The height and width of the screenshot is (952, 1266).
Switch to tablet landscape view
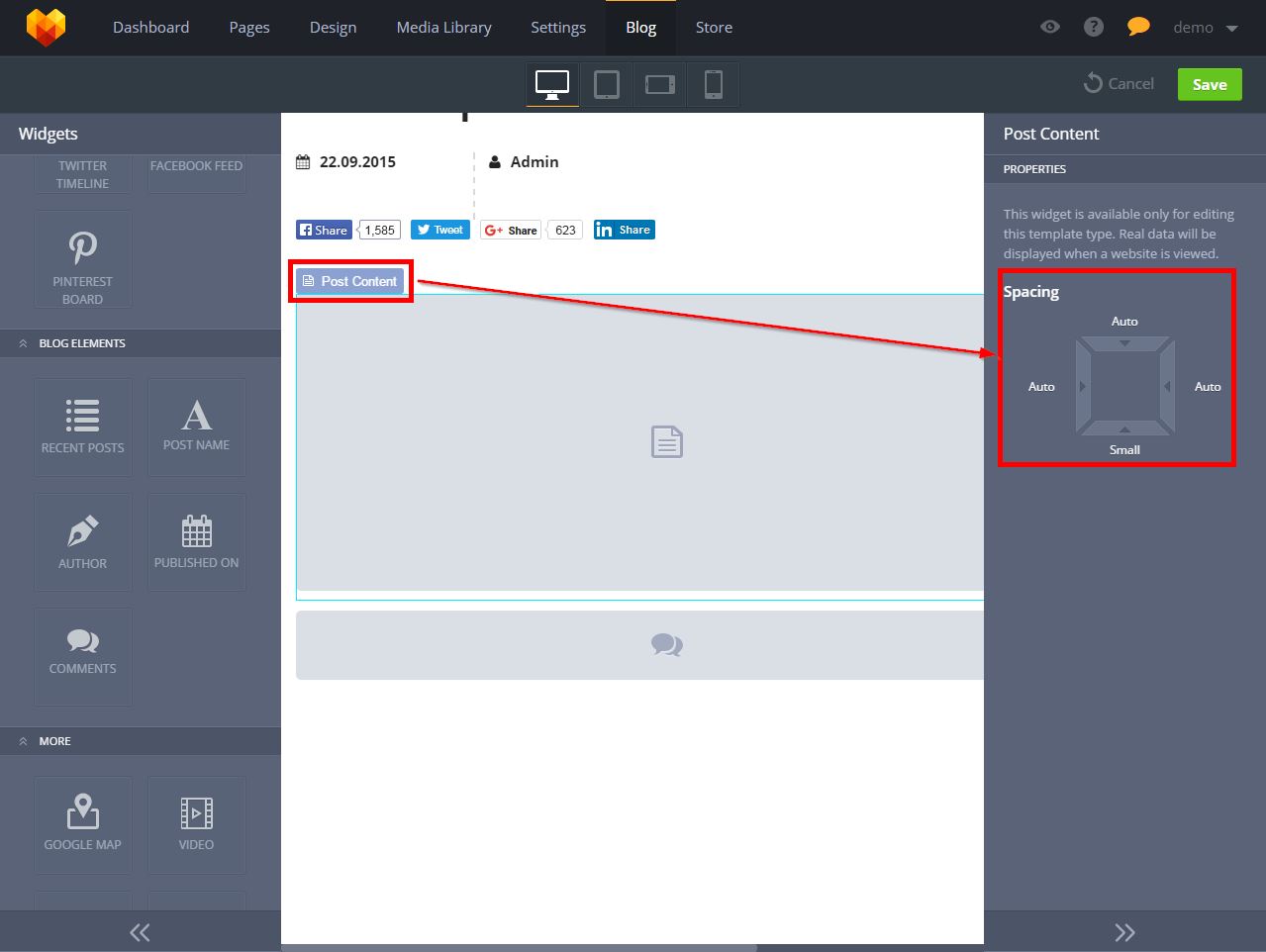click(660, 84)
